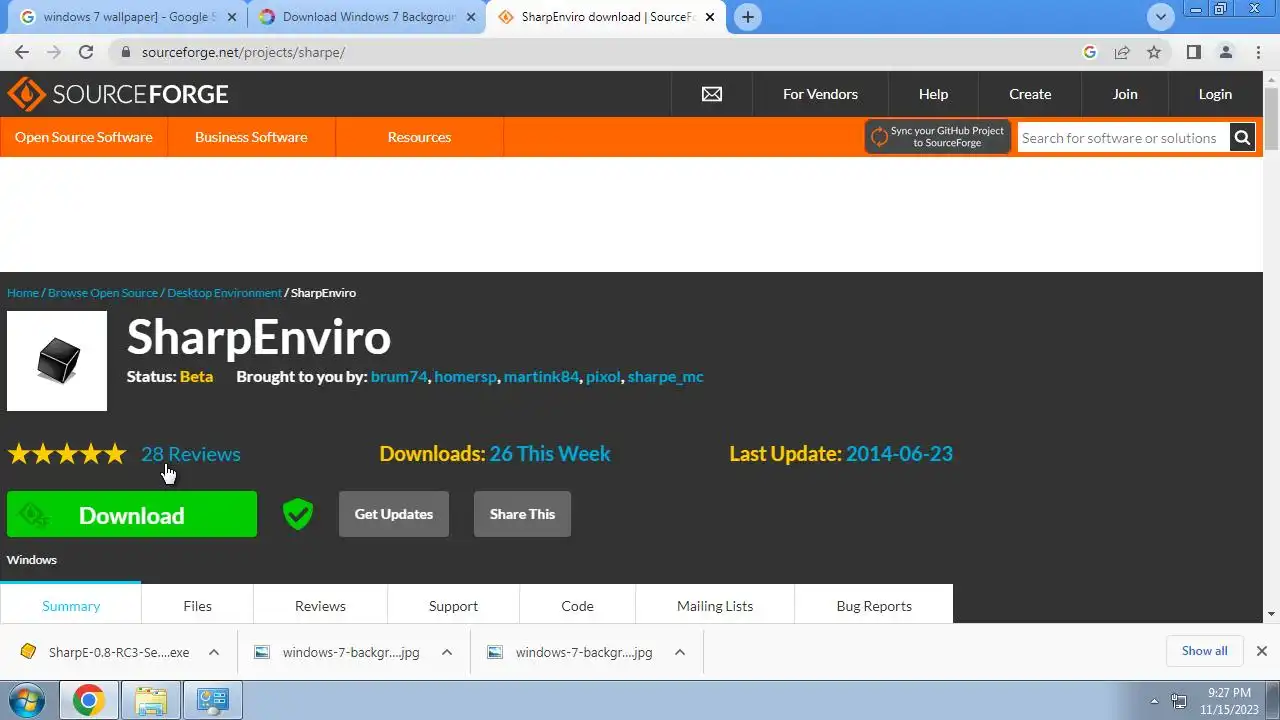Click Show all downloads

point(1204,651)
